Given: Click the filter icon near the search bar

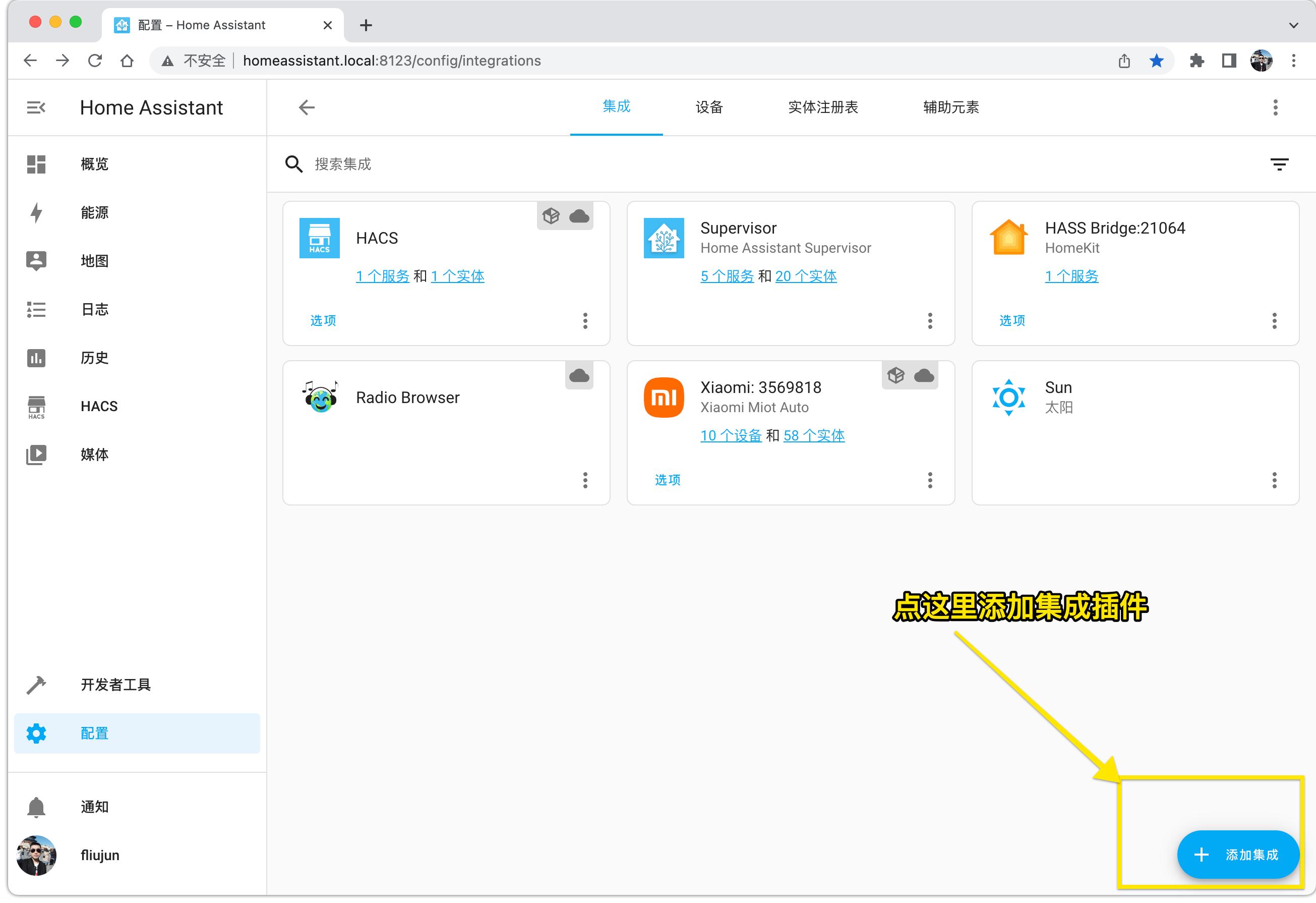Looking at the screenshot, I should click(x=1280, y=164).
